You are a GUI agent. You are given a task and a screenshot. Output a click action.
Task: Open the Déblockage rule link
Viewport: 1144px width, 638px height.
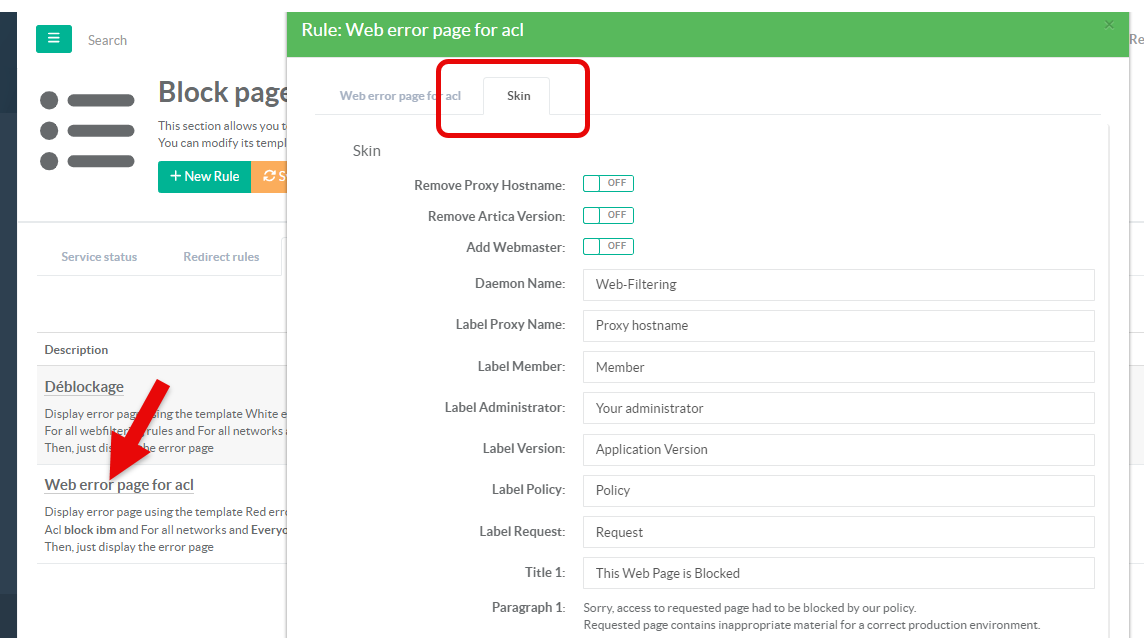[84, 387]
